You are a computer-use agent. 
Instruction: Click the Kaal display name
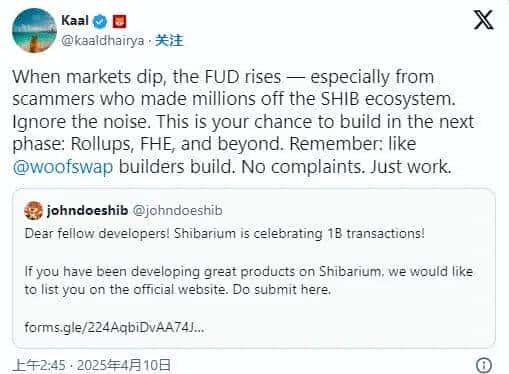75,21
